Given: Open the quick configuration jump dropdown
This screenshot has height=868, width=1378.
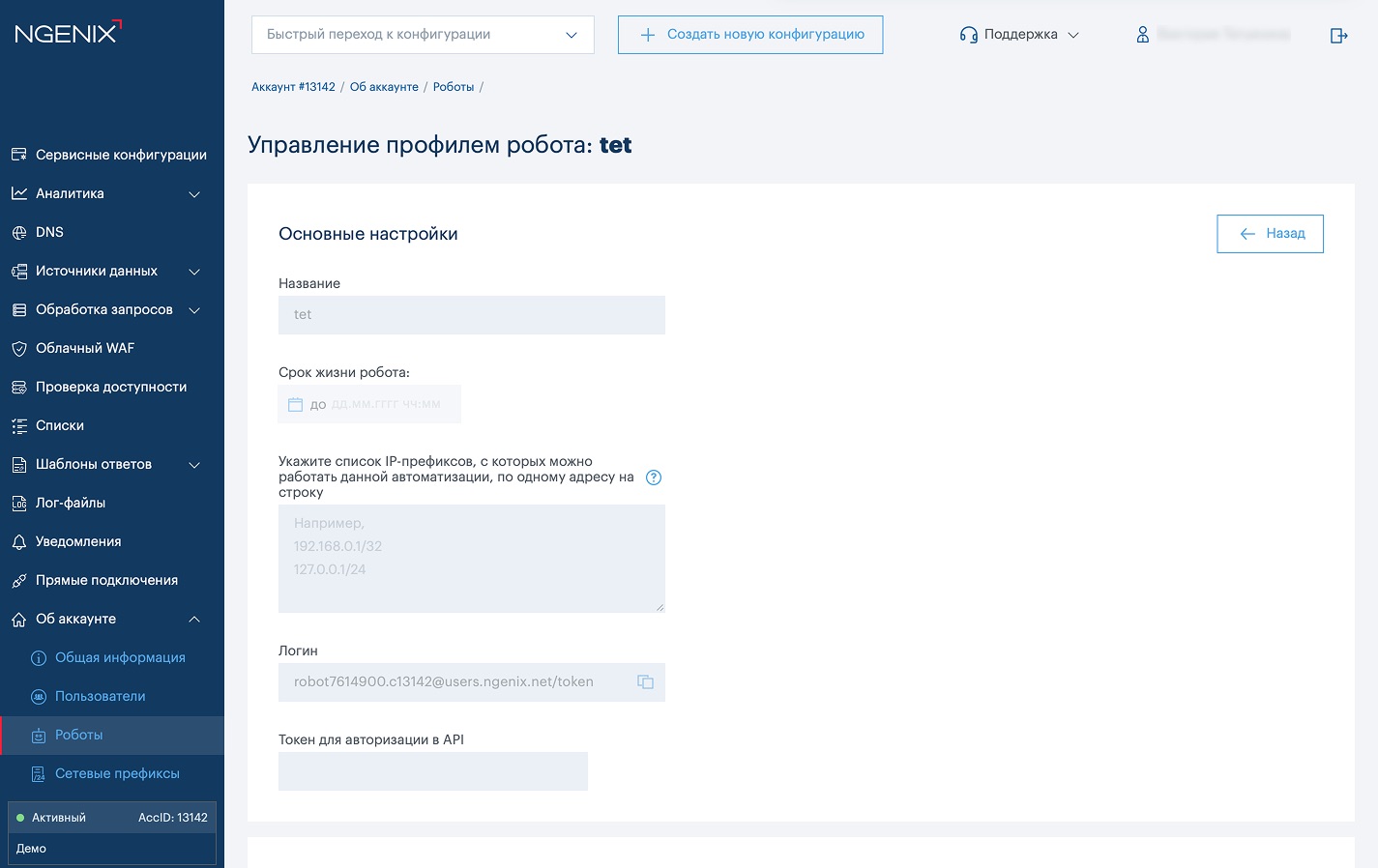Looking at the screenshot, I should tap(423, 35).
